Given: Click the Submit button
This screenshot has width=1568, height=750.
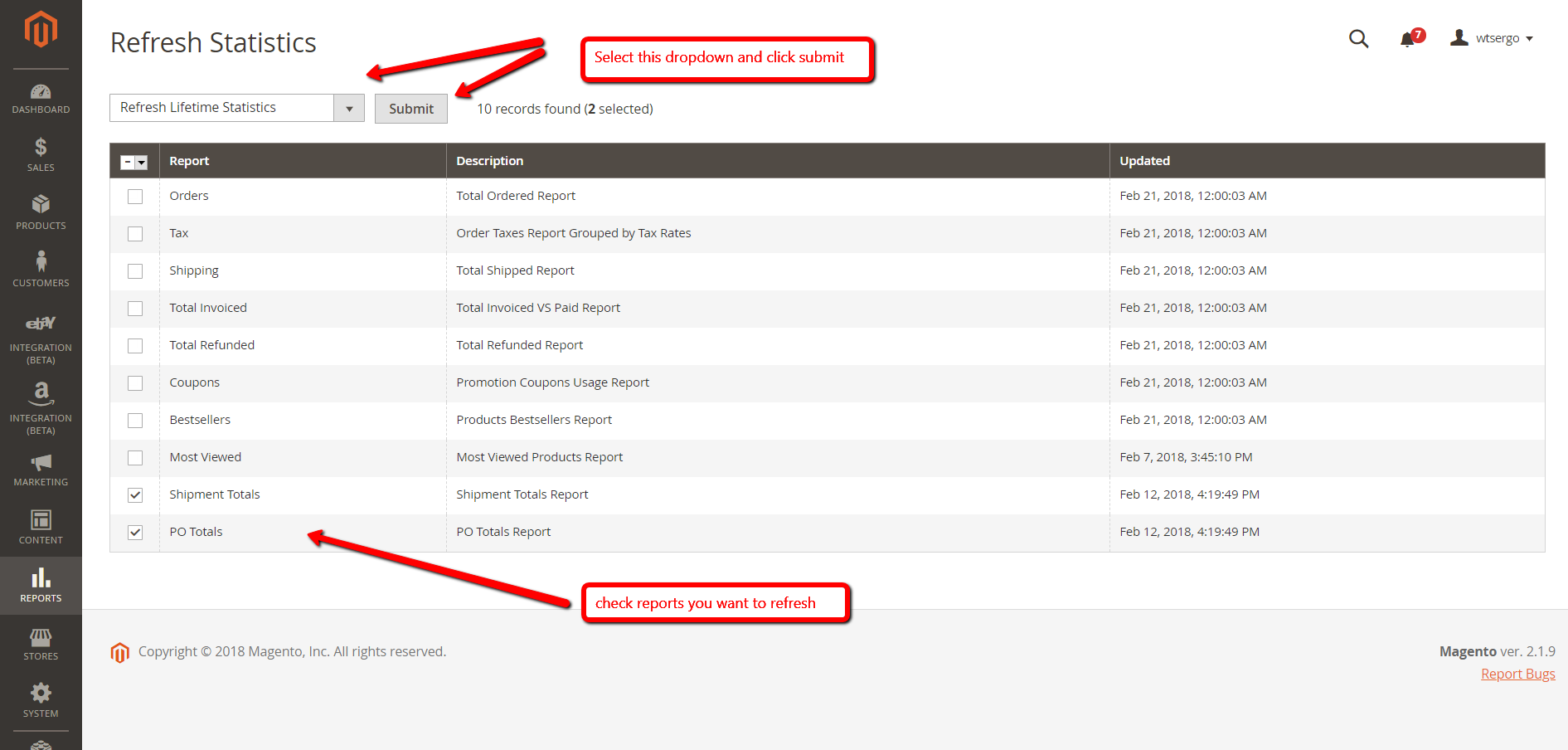Looking at the screenshot, I should (x=411, y=109).
